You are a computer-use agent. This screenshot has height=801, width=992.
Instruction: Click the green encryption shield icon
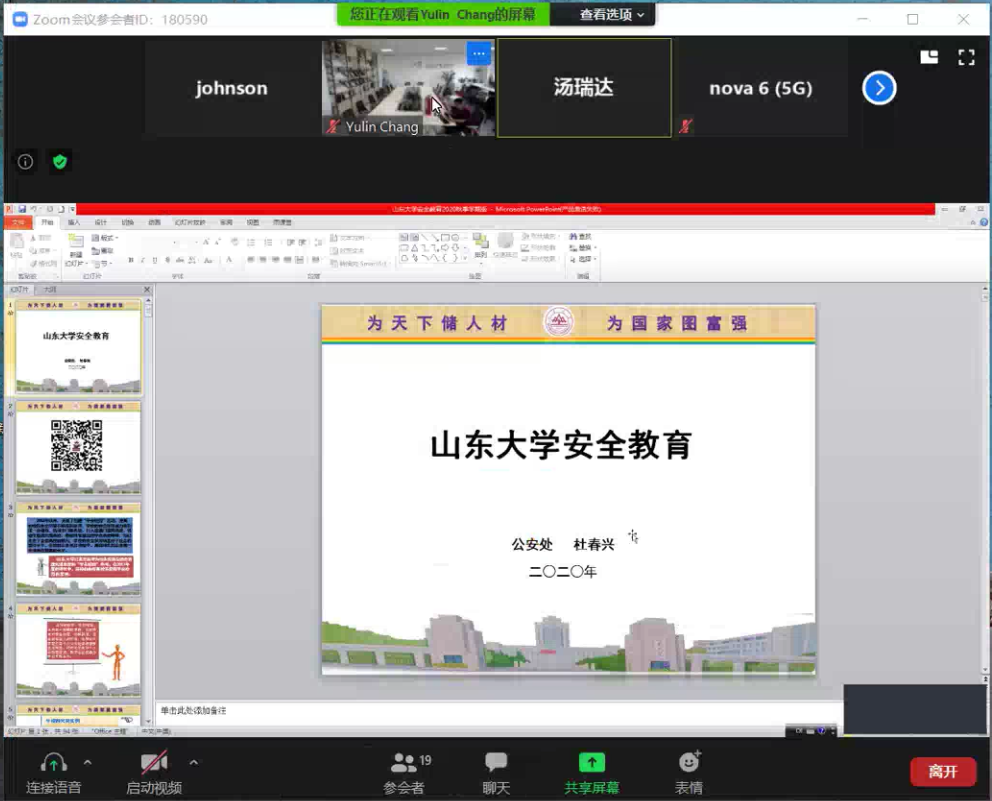click(x=60, y=161)
